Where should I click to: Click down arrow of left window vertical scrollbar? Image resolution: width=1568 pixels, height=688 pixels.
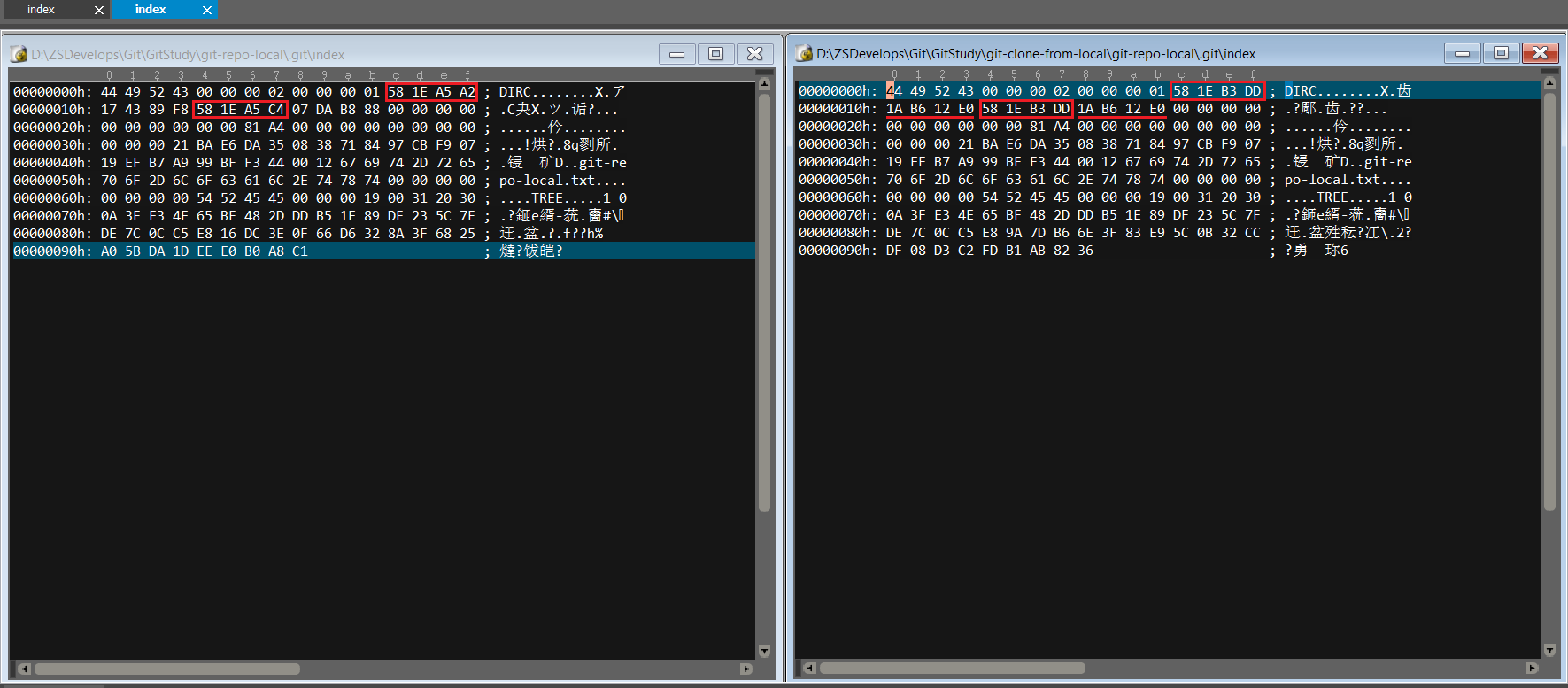pyautogui.click(x=765, y=651)
